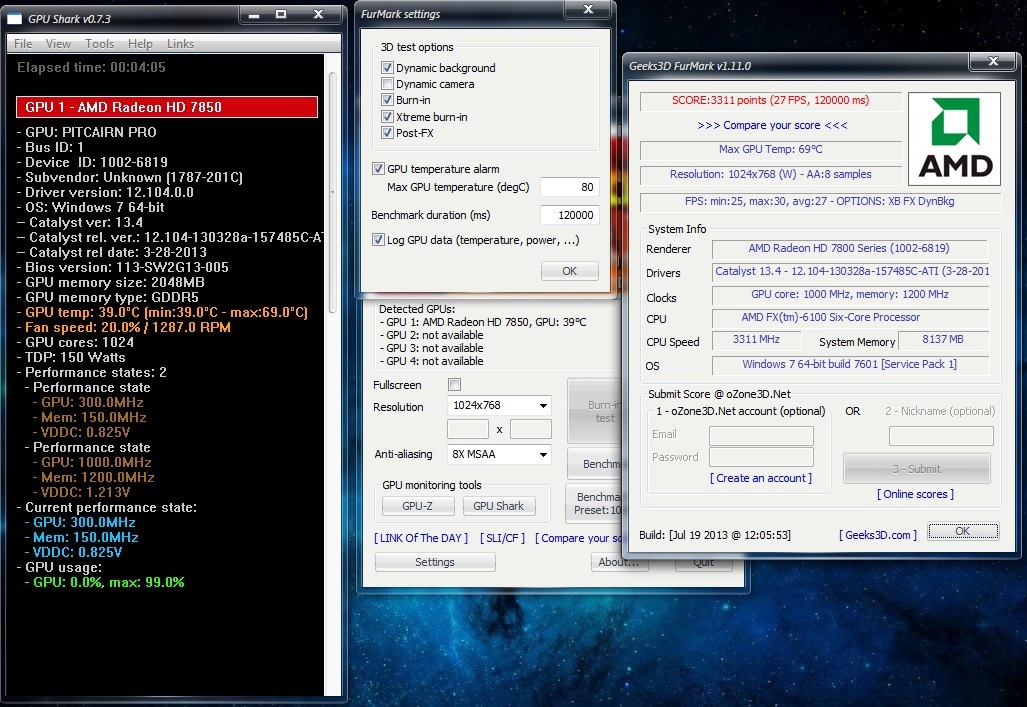Click the Burn-in test button

pyautogui.click(x=595, y=411)
